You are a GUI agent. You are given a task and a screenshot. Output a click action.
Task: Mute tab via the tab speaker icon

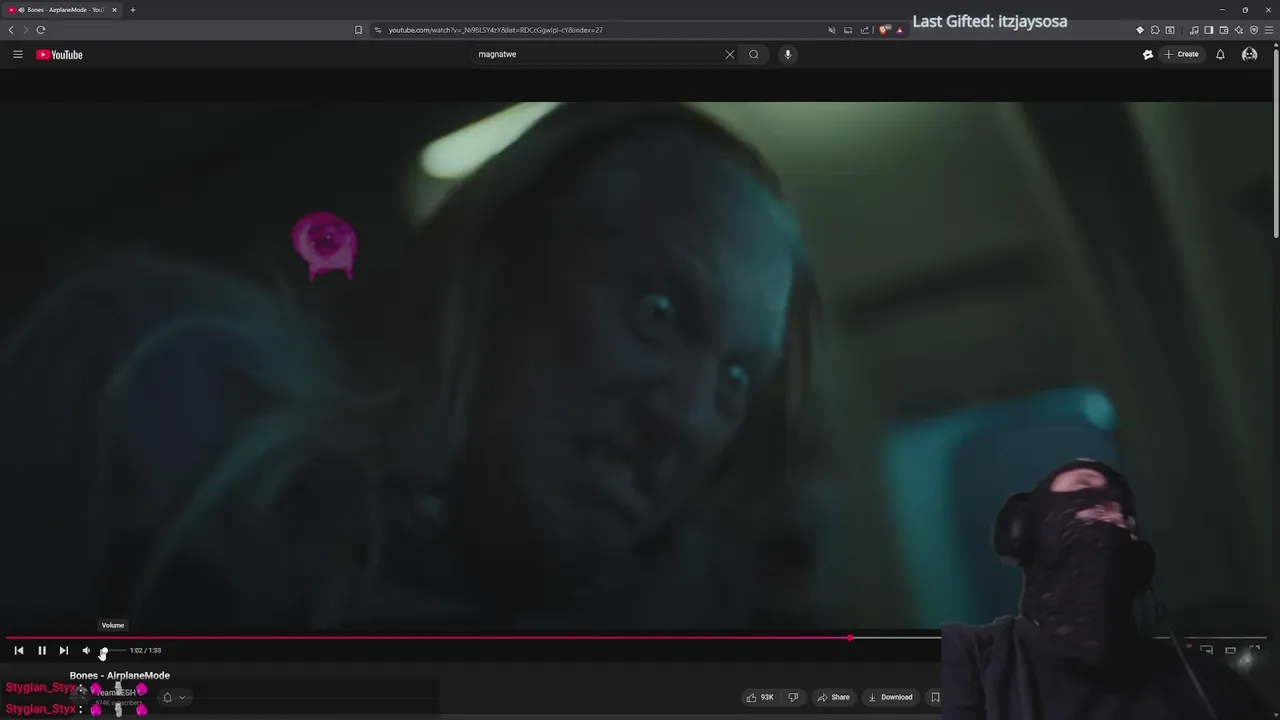[x=21, y=10]
